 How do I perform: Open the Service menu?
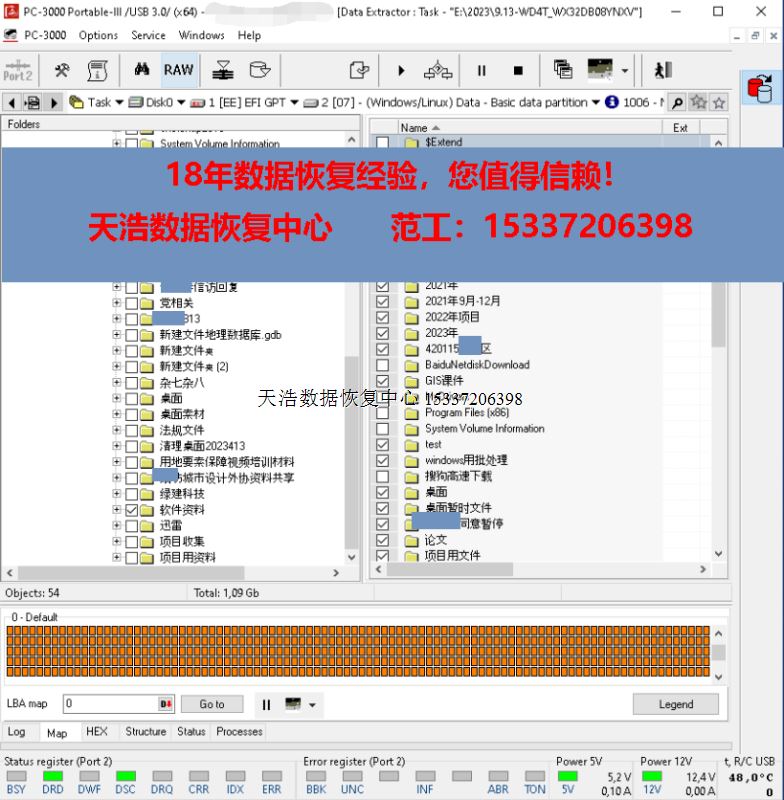tap(148, 35)
